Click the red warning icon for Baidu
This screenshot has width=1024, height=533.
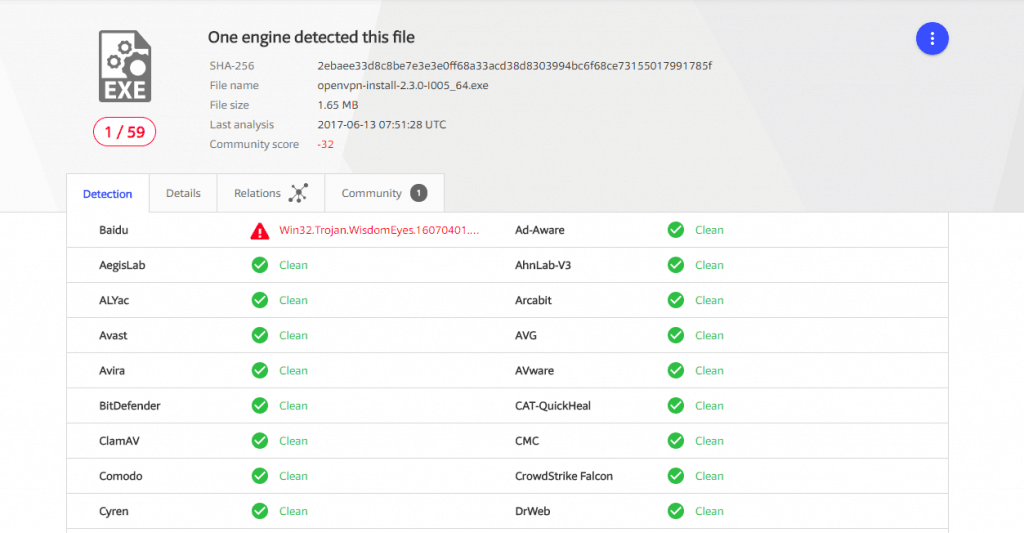pyautogui.click(x=260, y=231)
